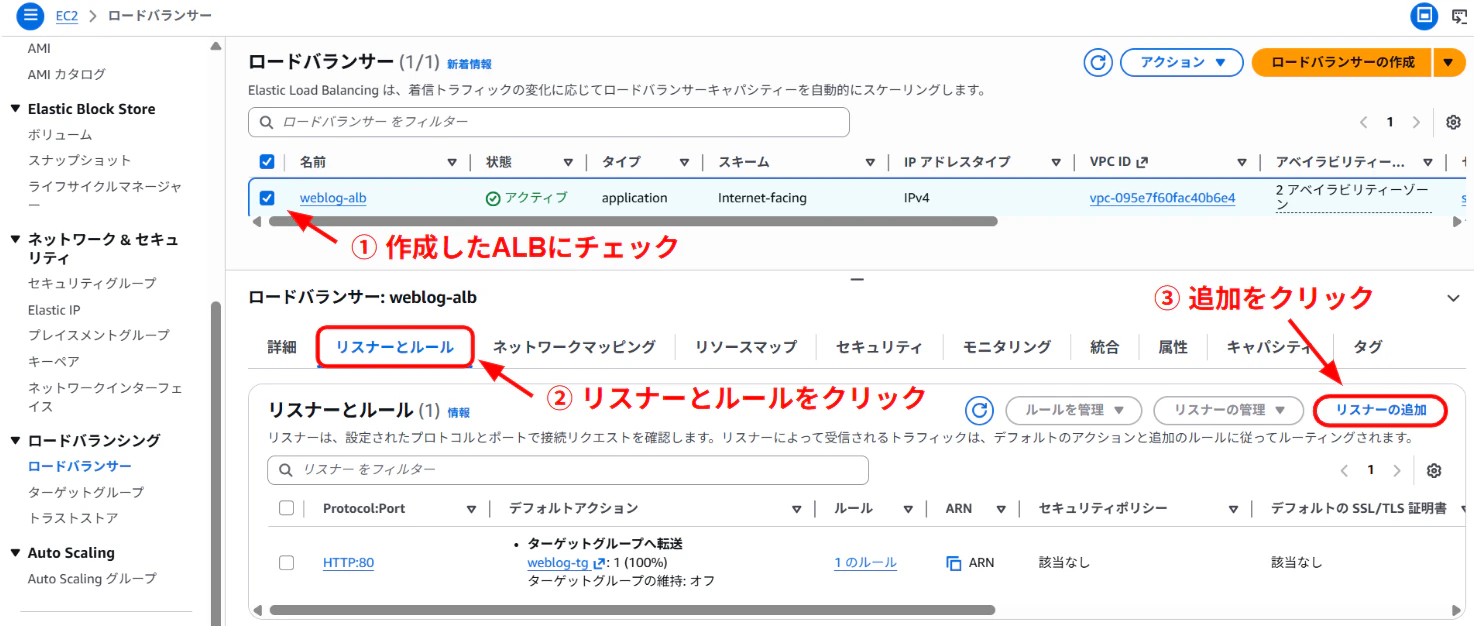Click the panel resize handle bar
Viewport: 1474px width, 626px height.
856,281
